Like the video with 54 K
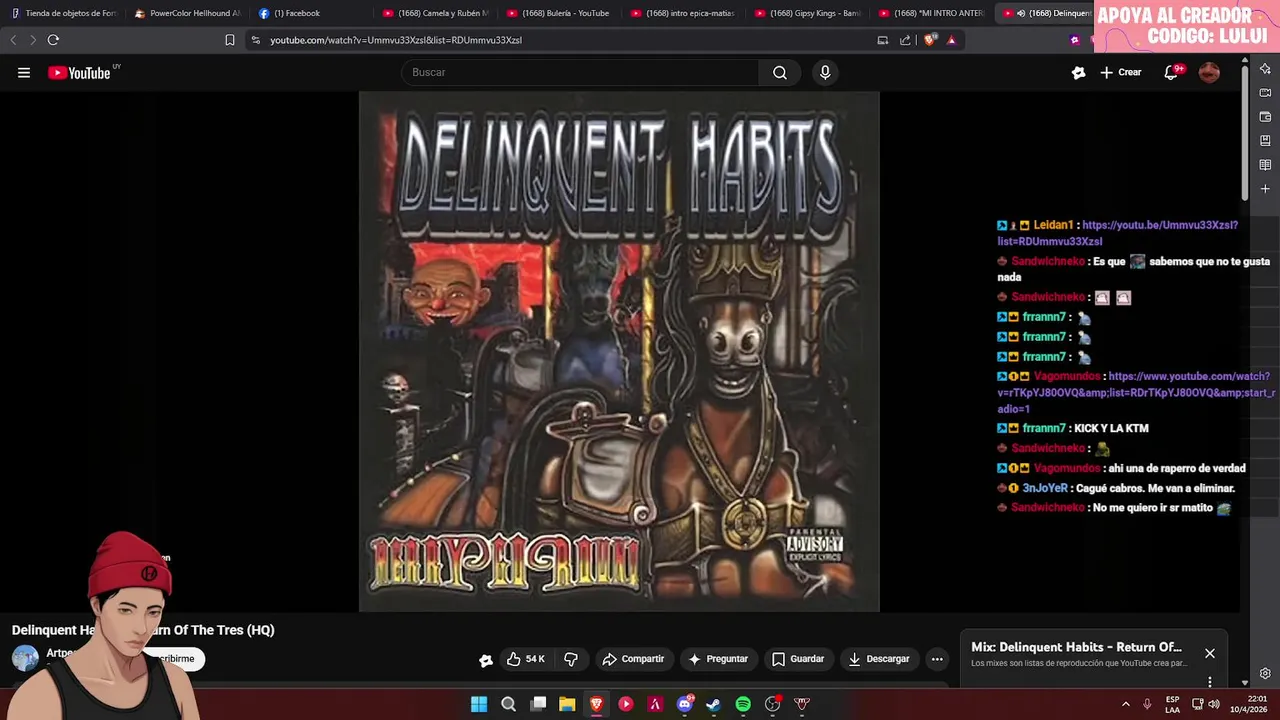Image resolution: width=1280 pixels, height=720 pixels. 526,659
